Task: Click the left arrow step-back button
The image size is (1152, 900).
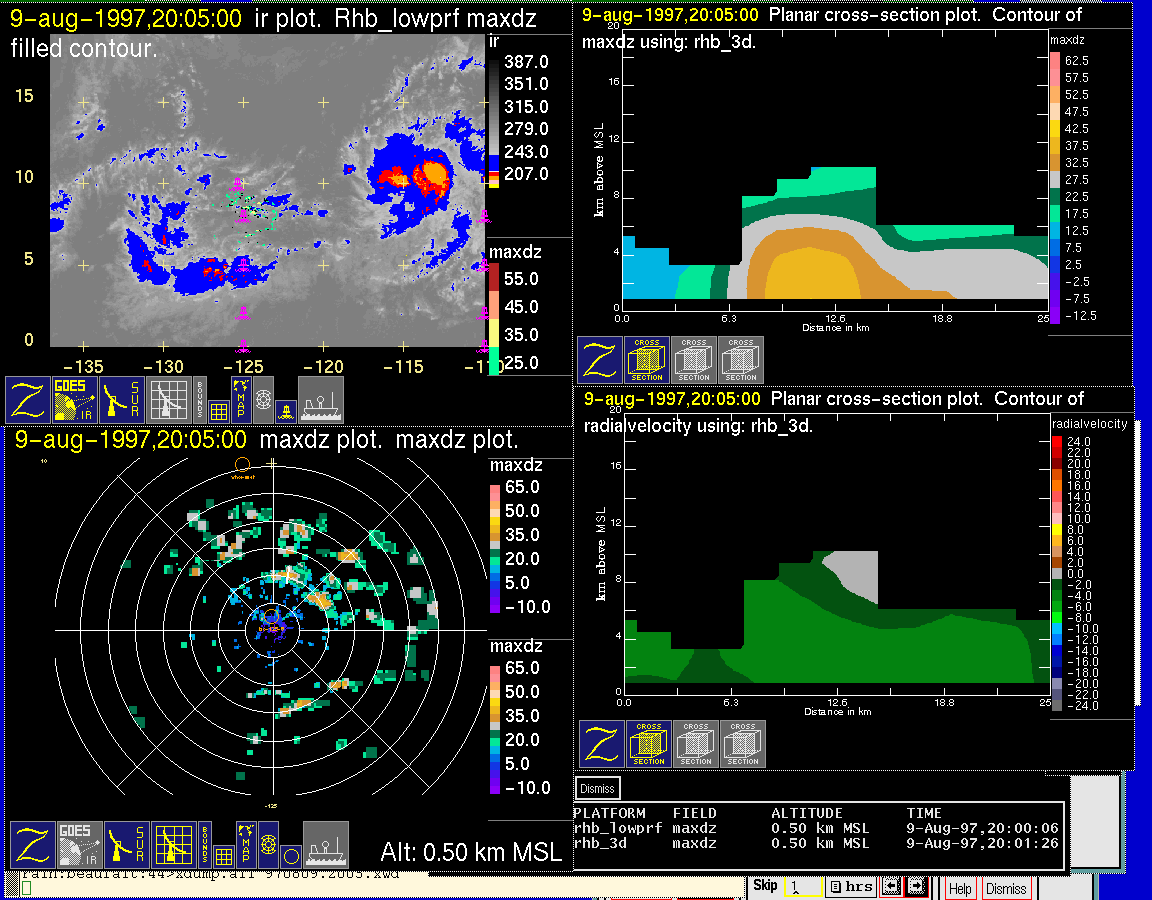Action: pos(892,887)
